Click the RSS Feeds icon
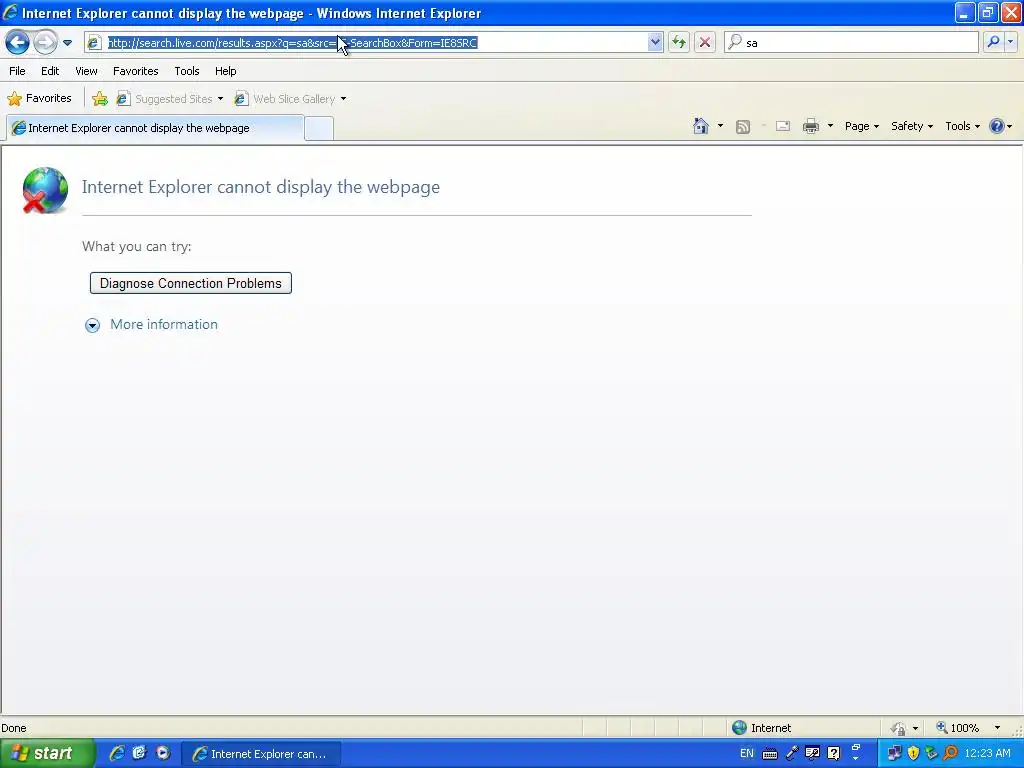The height and width of the screenshot is (768, 1024). (x=743, y=127)
